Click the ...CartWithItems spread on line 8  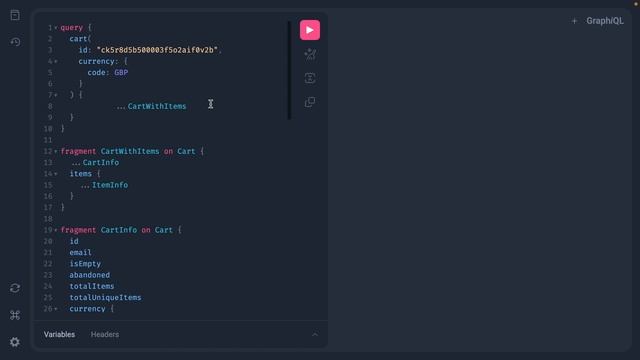click(151, 106)
